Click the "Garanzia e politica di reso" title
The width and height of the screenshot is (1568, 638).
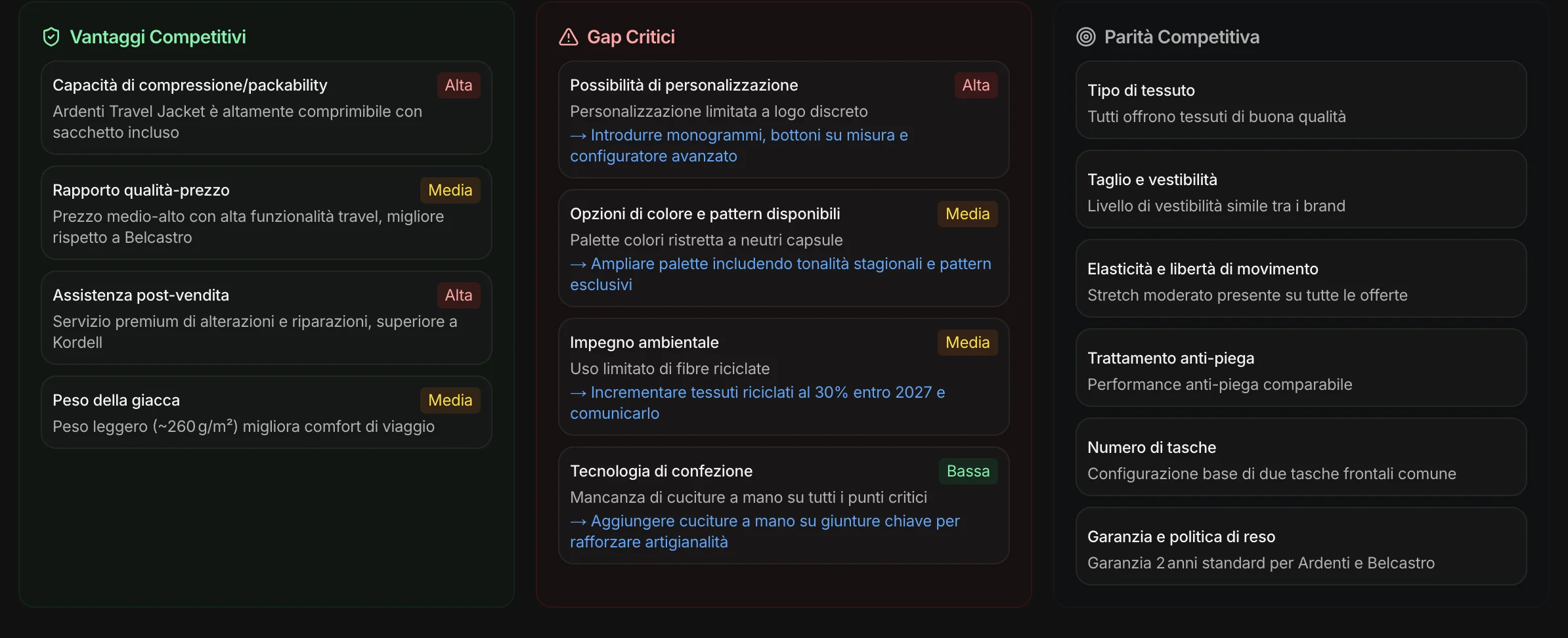coord(1181,537)
